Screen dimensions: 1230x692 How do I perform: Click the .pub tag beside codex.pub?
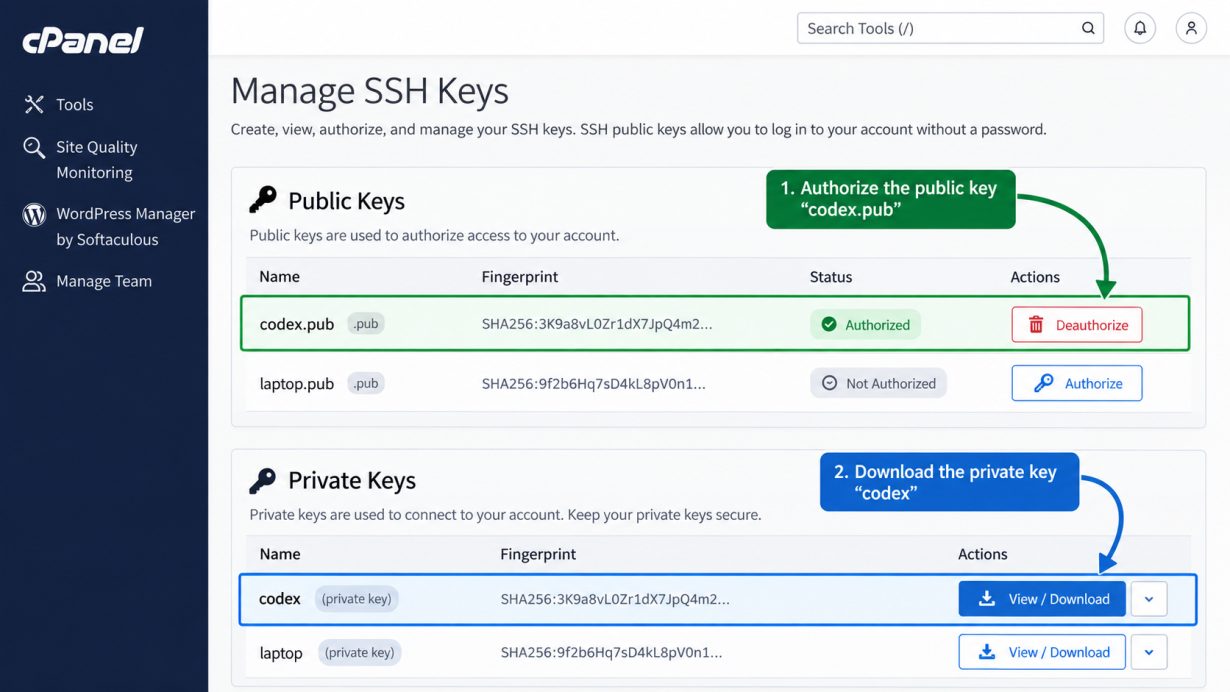pyautogui.click(x=366, y=324)
